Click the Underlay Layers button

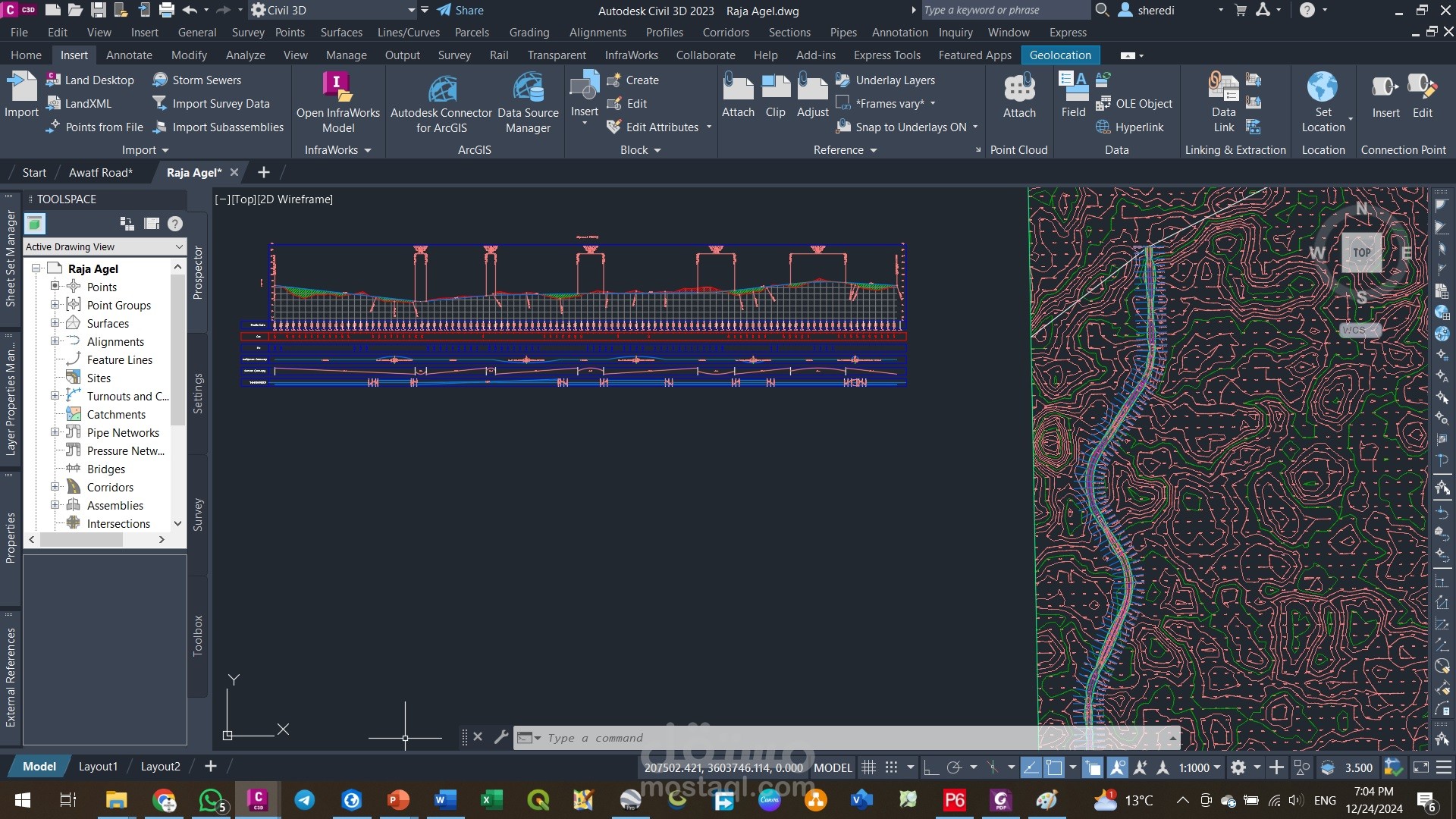coord(886,80)
